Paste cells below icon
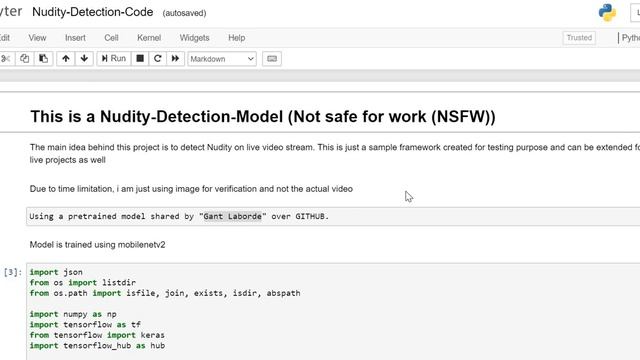 coord(43,59)
